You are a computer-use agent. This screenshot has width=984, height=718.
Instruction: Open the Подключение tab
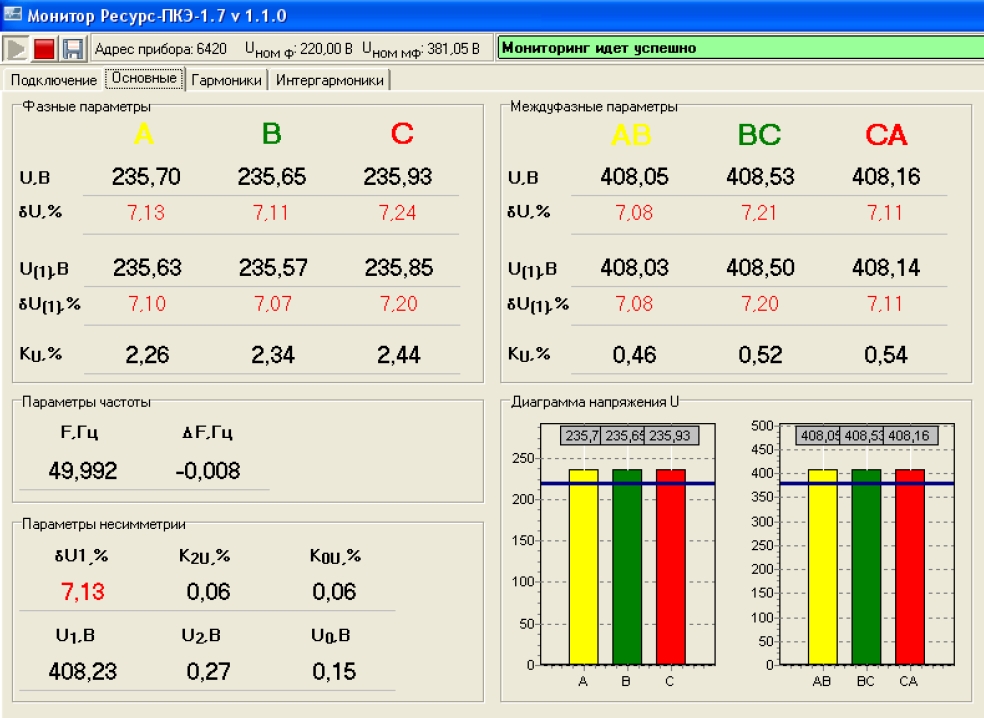tap(53, 80)
